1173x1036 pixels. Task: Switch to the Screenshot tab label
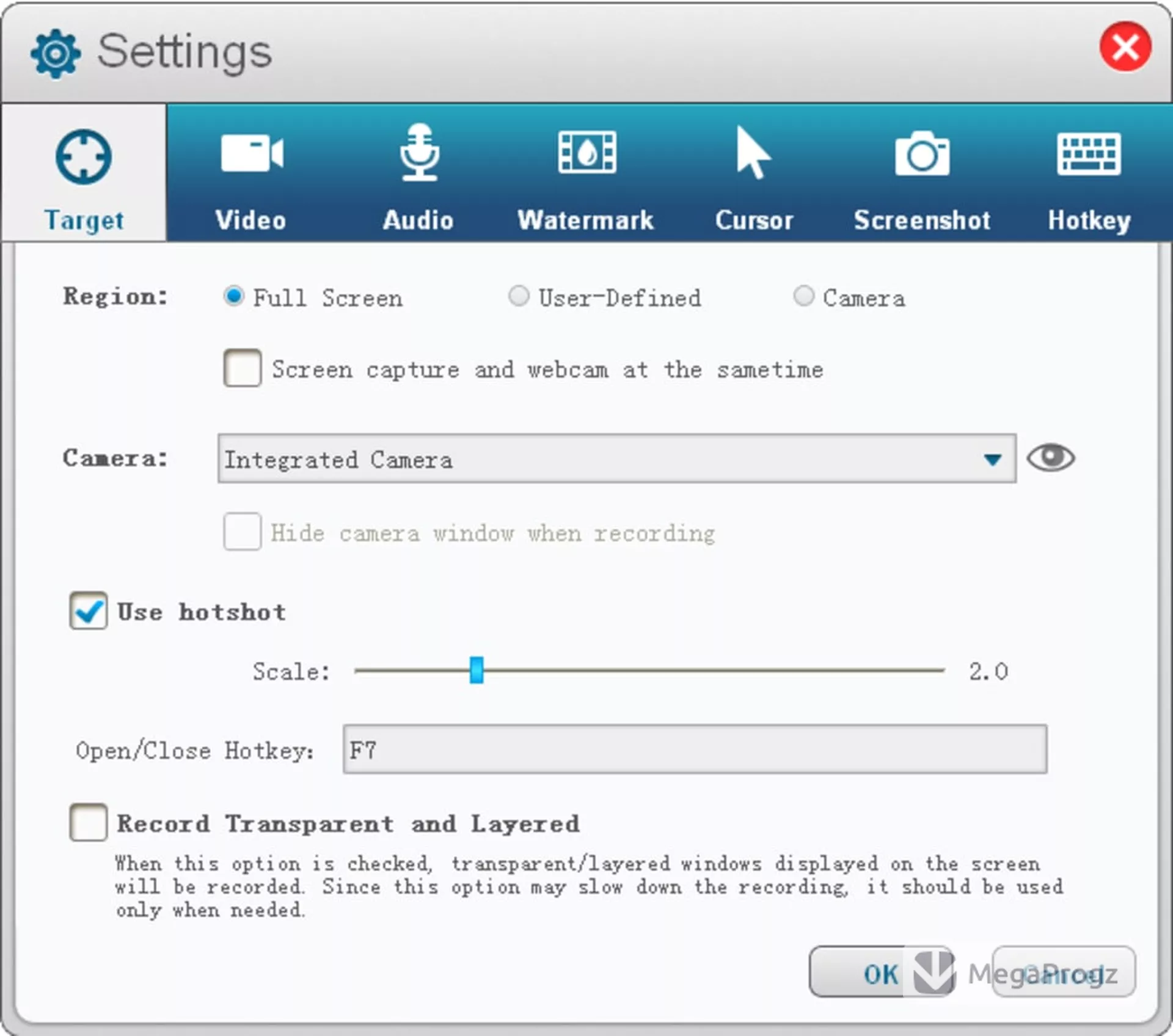click(922, 220)
